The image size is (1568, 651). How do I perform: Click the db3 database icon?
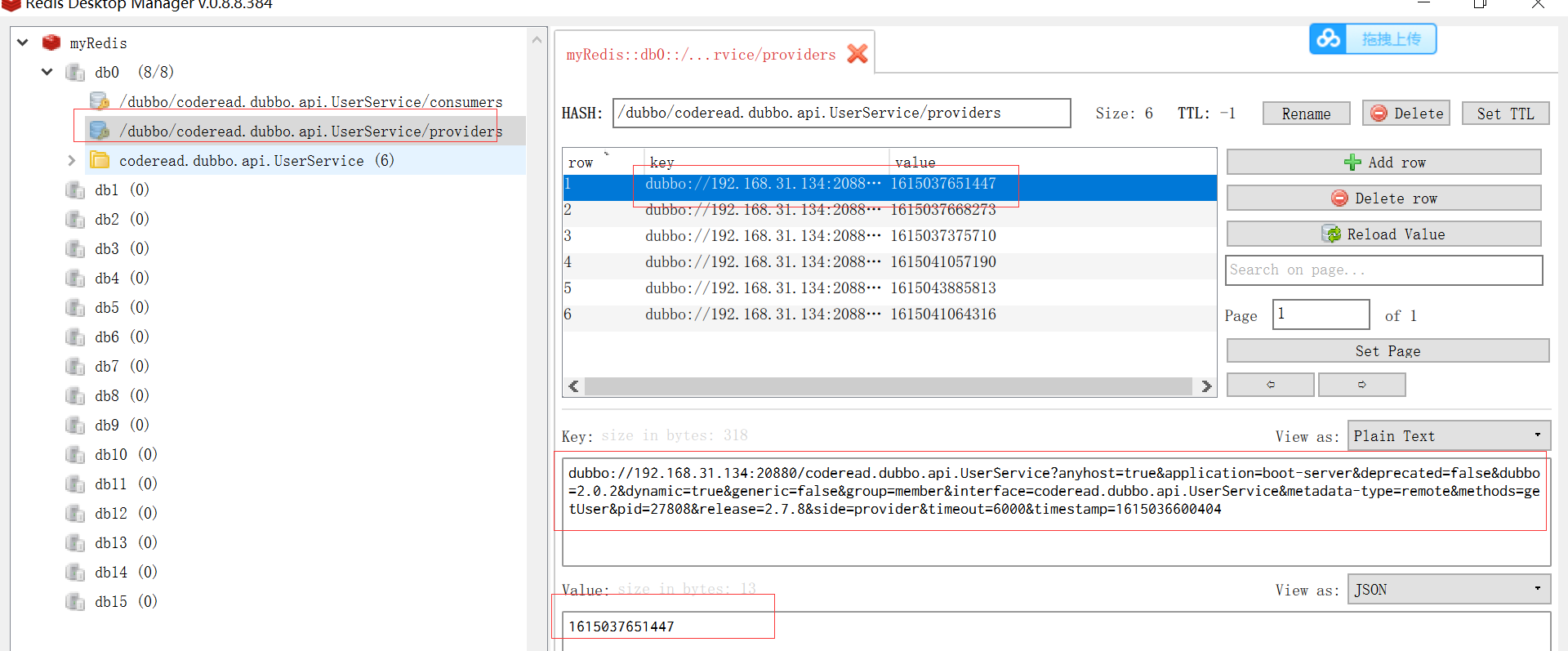click(x=75, y=248)
